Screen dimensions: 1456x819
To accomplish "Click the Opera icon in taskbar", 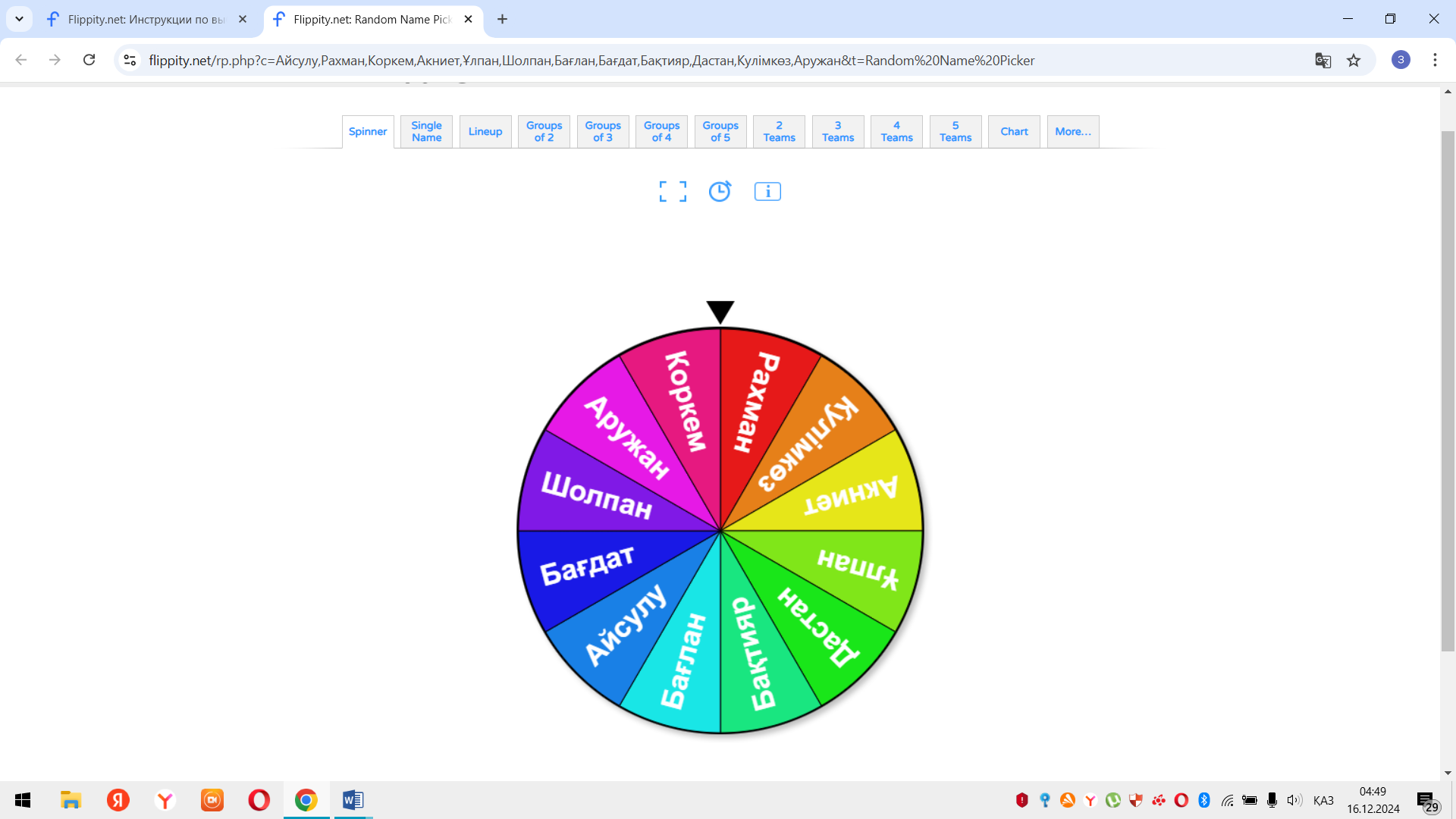I will point(259,800).
